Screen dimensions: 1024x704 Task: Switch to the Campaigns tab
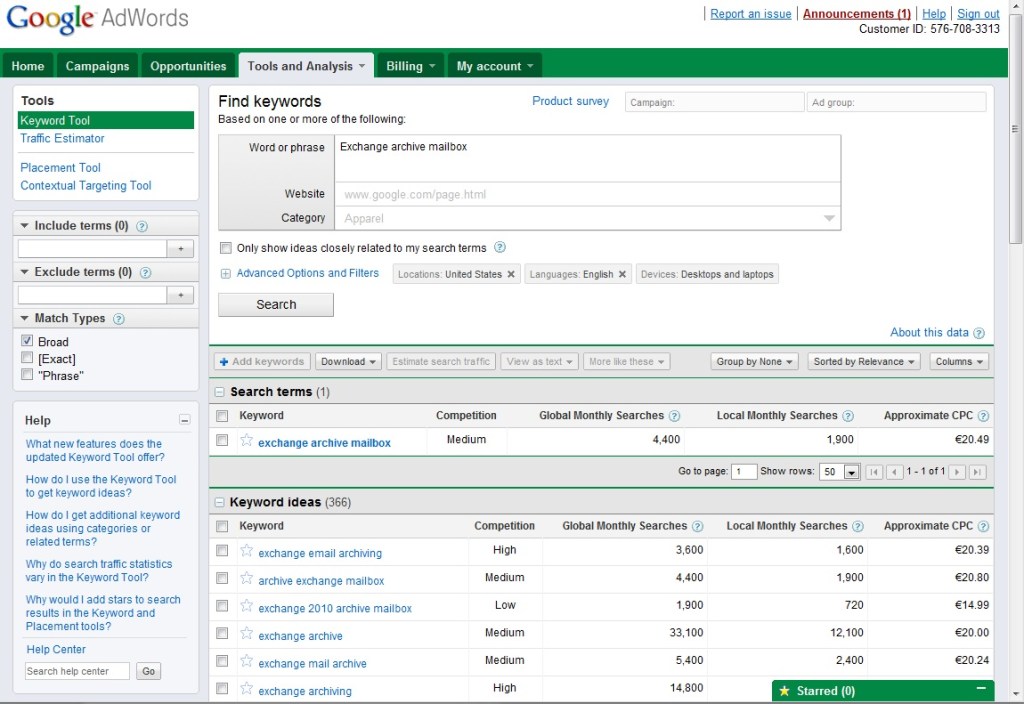tap(97, 66)
